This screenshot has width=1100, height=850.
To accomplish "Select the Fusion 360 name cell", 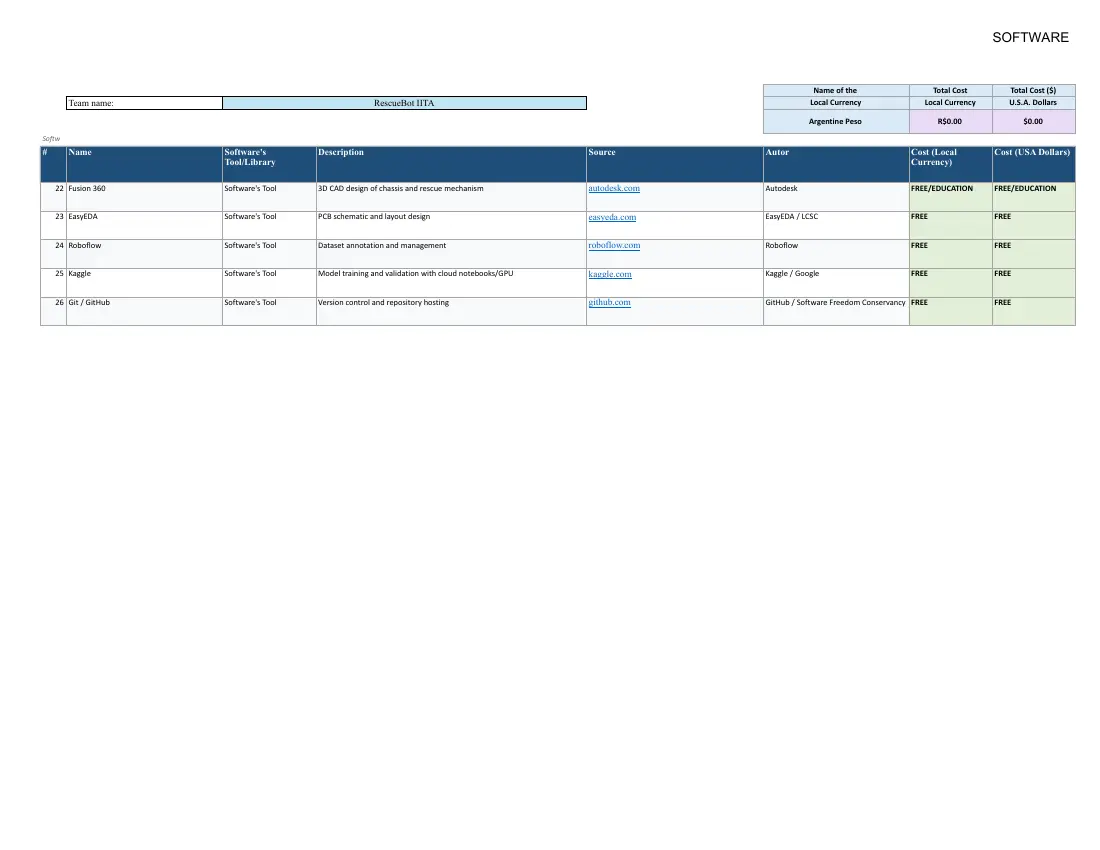I will [x=145, y=197].
